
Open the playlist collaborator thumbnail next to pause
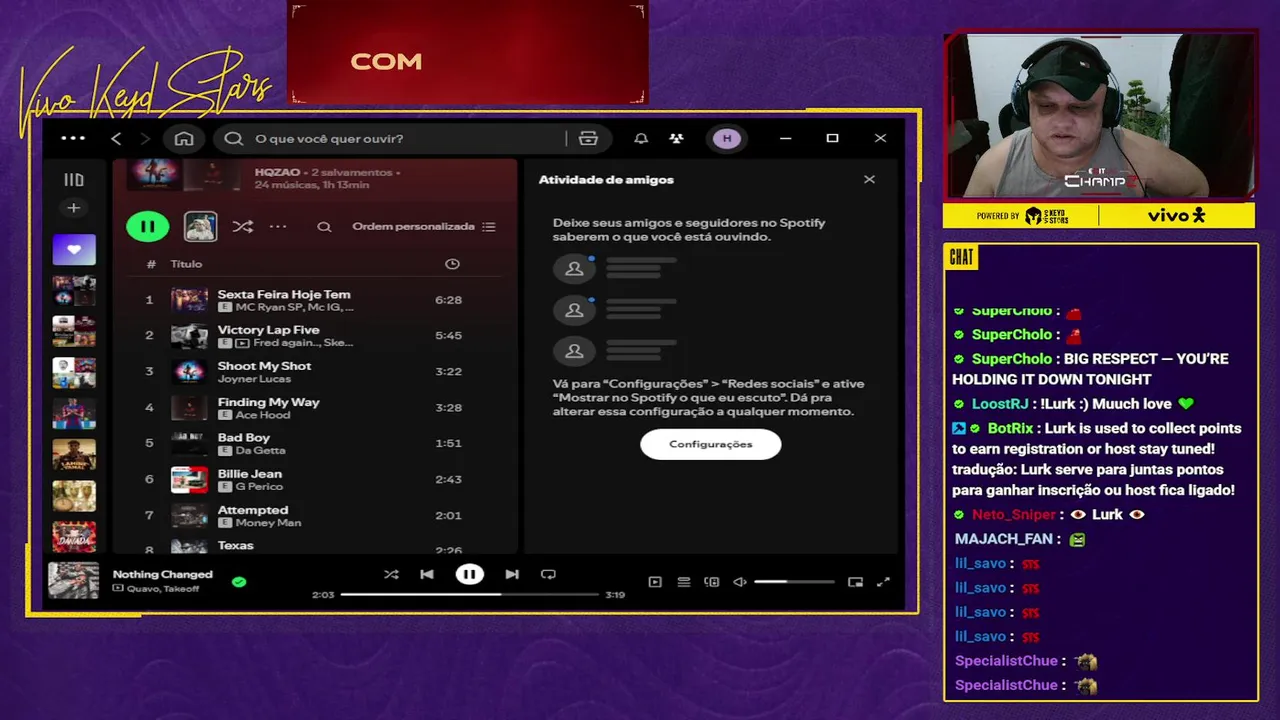pos(200,226)
